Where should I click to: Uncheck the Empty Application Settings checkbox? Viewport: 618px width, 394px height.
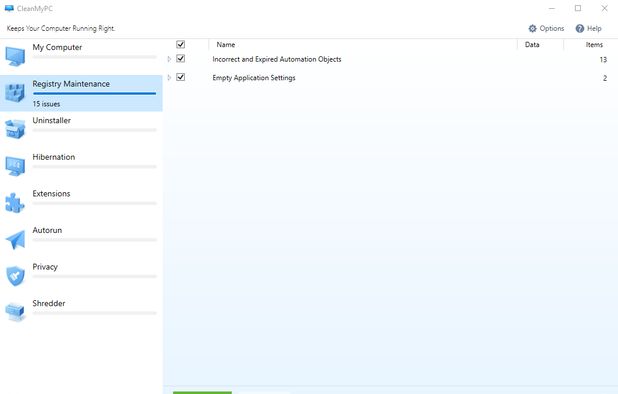[181, 77]
